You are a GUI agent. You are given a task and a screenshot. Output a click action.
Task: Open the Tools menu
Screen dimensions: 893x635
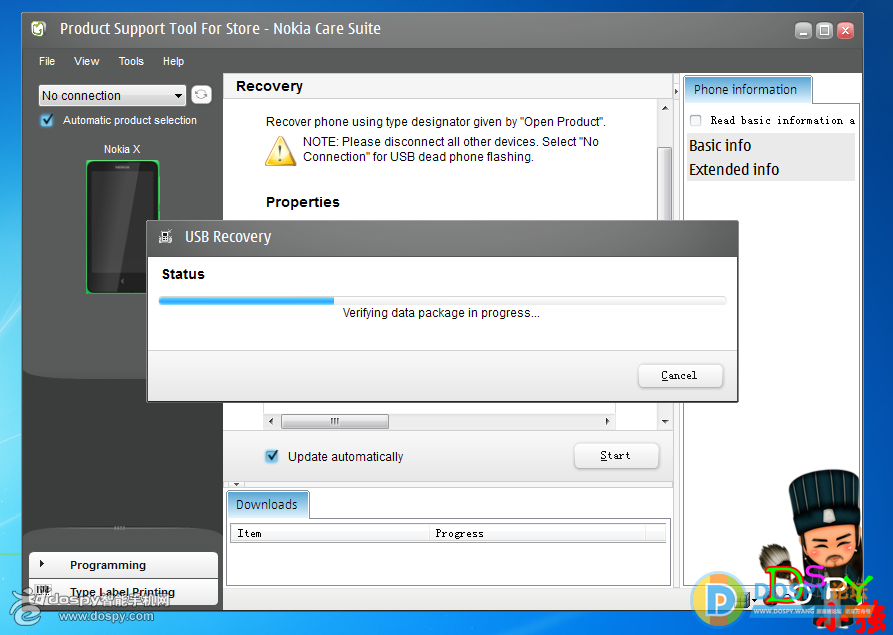[x=131, y=61]
